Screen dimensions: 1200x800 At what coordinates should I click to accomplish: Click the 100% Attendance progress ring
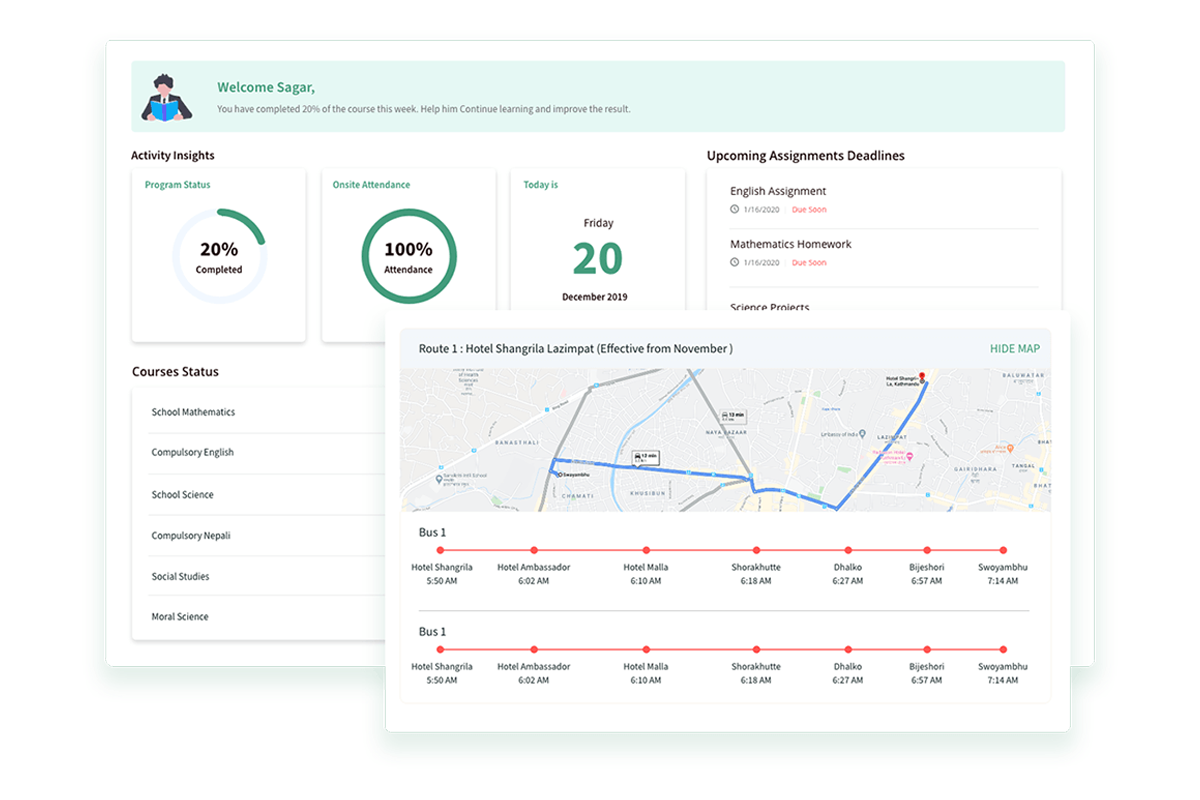[x=408, y=256]
